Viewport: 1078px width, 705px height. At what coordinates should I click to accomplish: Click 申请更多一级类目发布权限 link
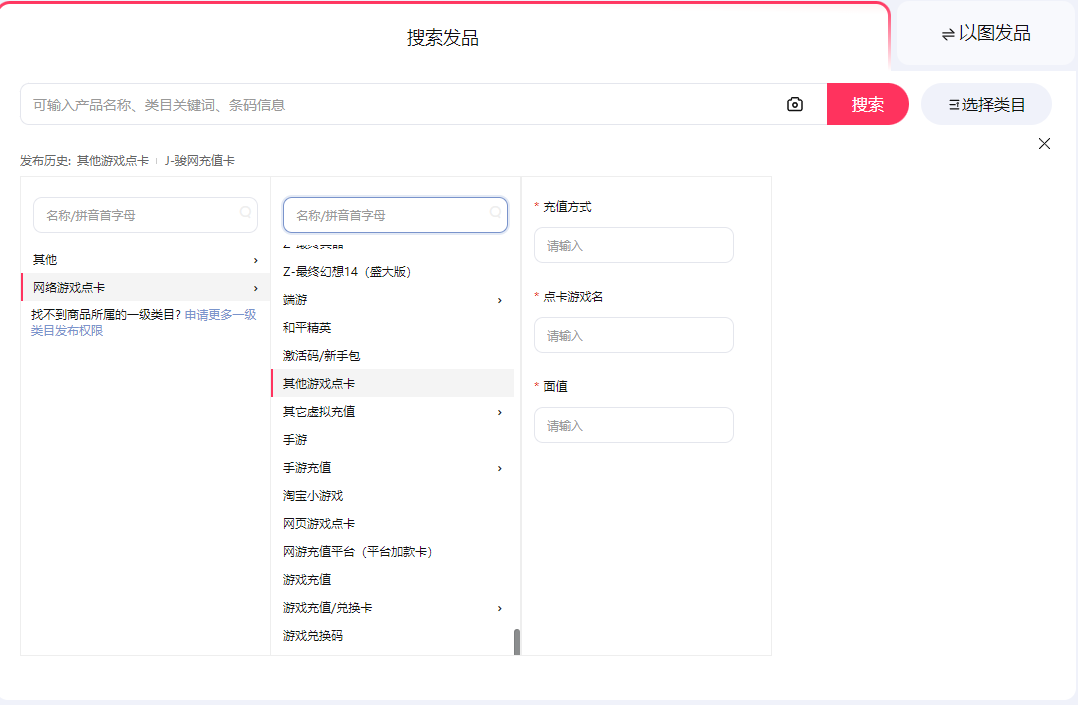pos(220,315)
